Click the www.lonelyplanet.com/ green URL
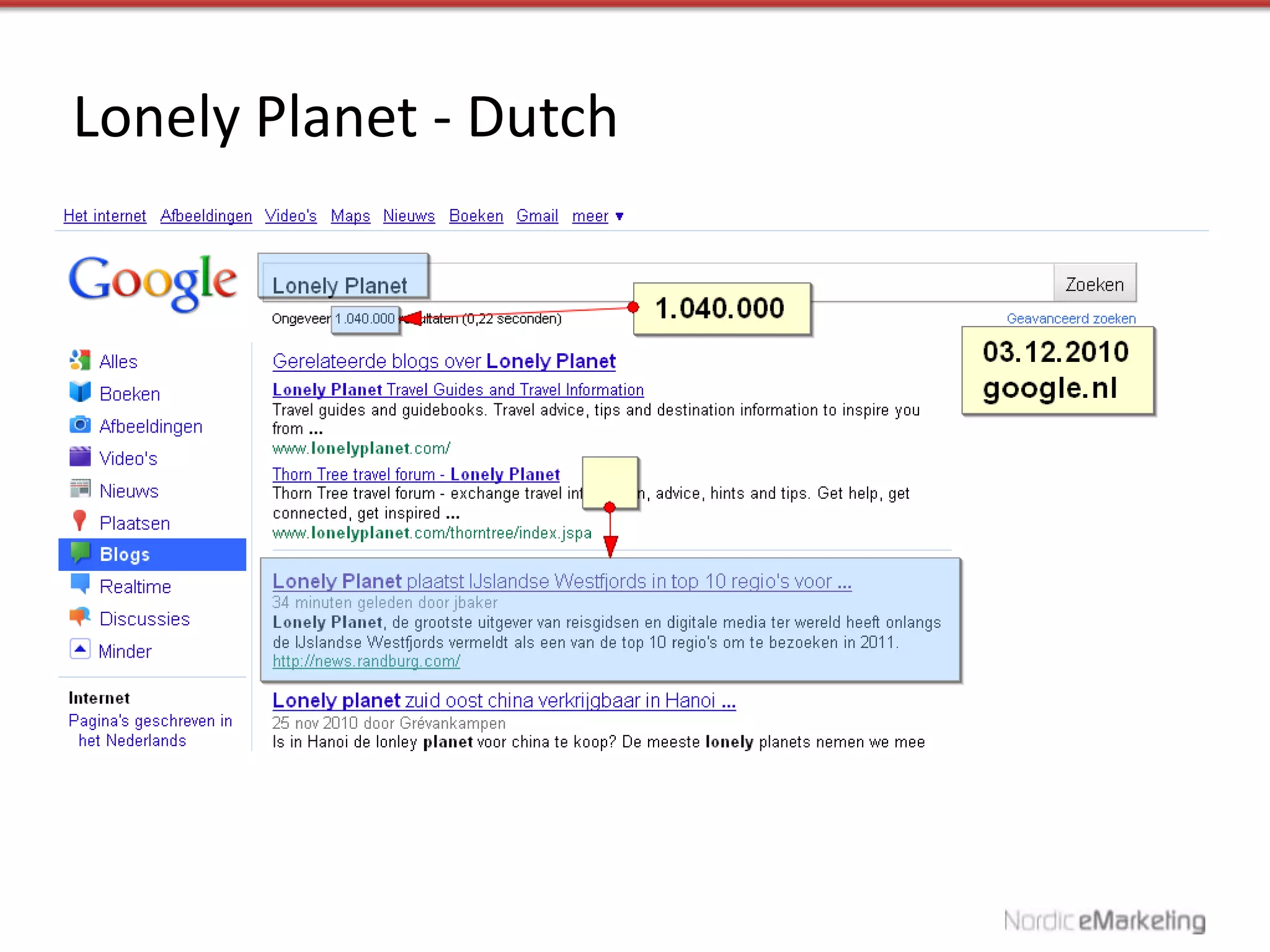 pyautogui.click(x=361, y=448)
